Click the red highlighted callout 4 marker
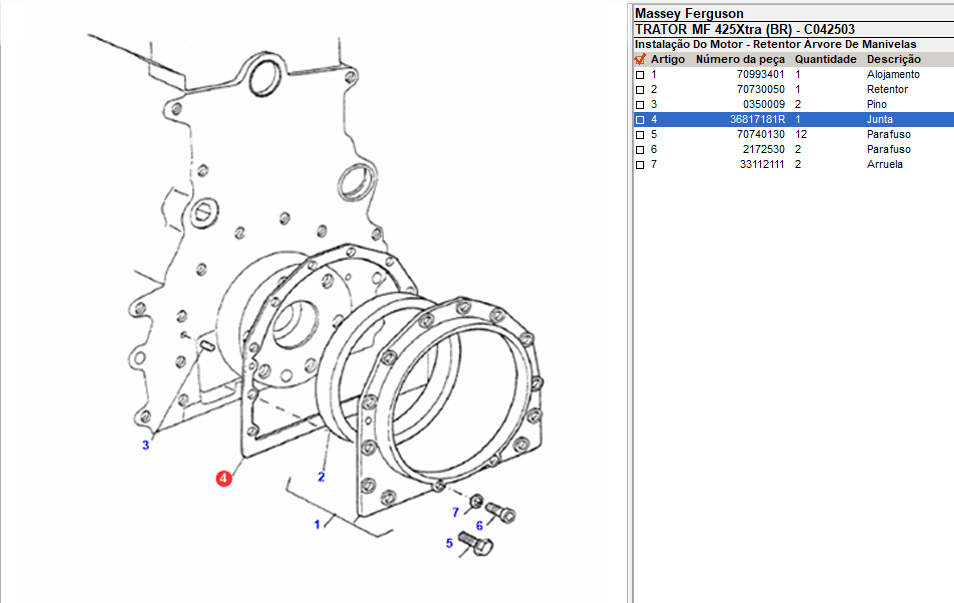This screenshot has height=603, width=954. tap(224, 478)
